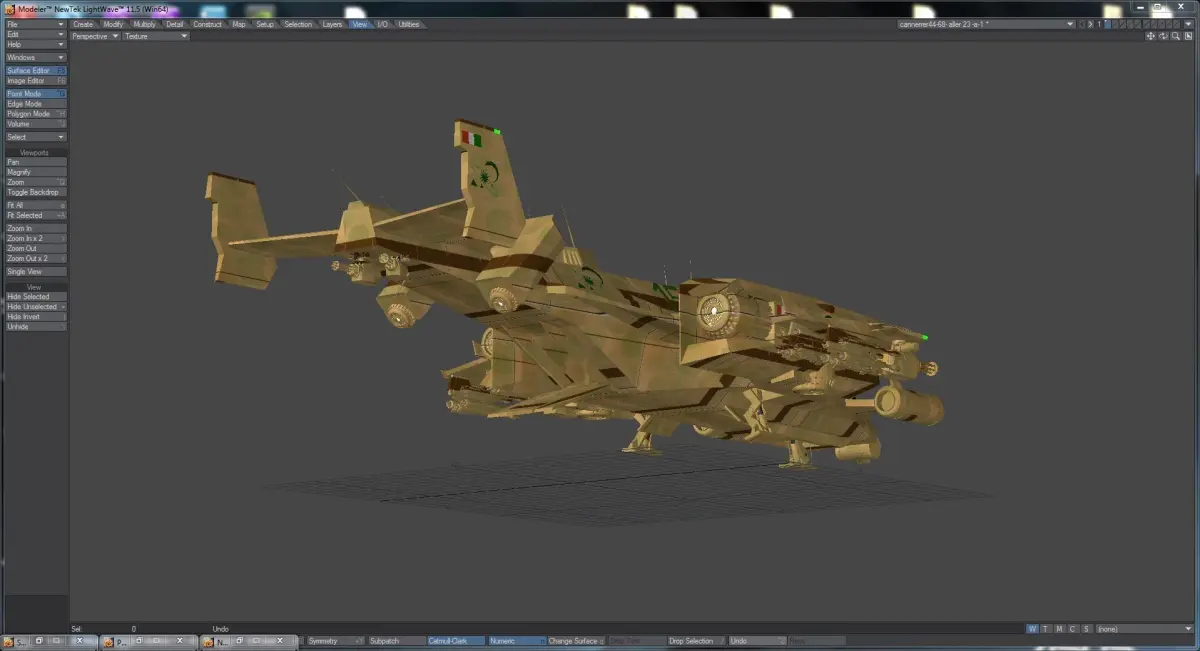1200x651 pixels.
Task: Switch to the I/O tab
Action: [382, 24]
